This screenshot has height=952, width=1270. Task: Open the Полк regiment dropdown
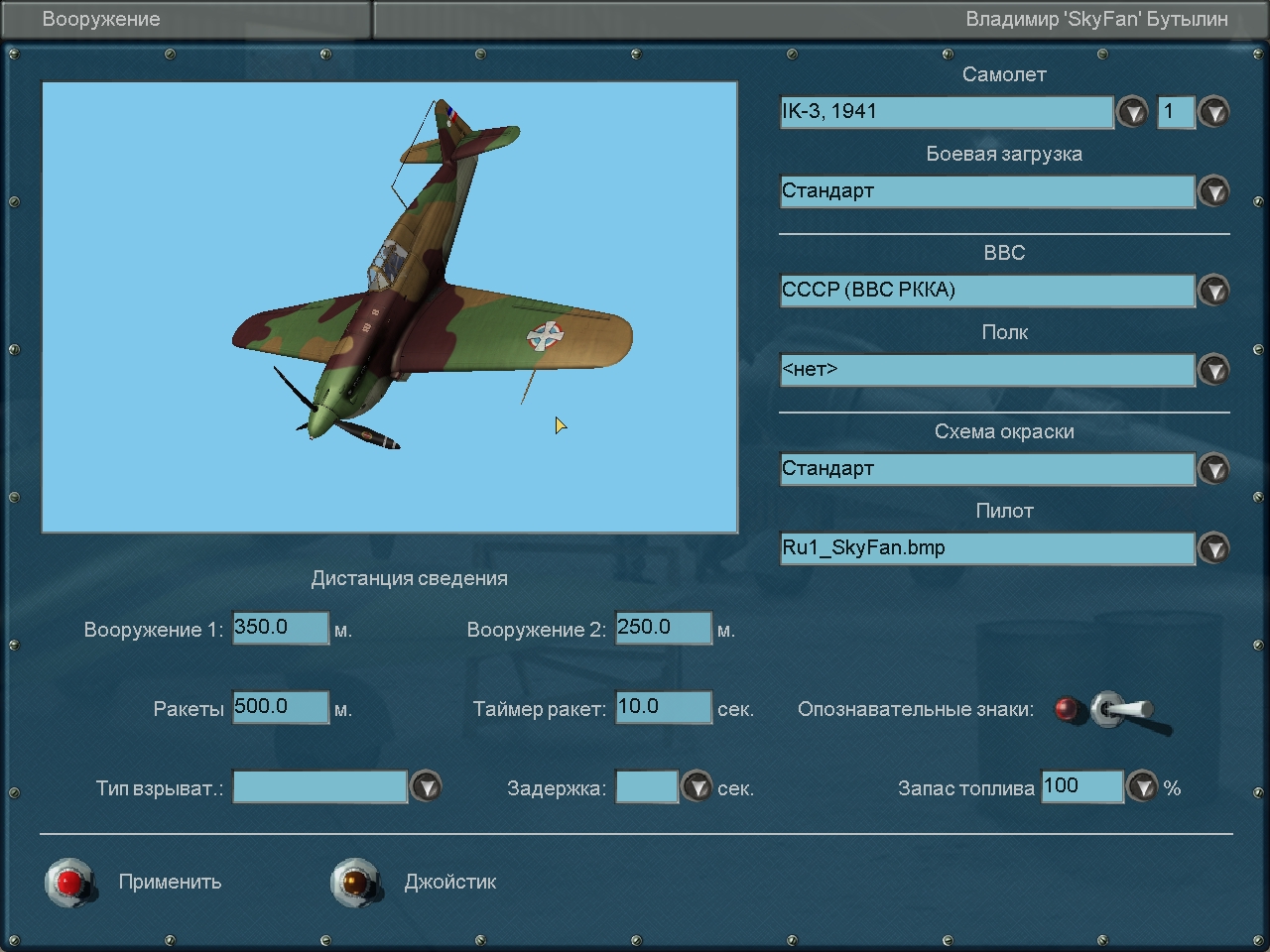(1212, 370)
